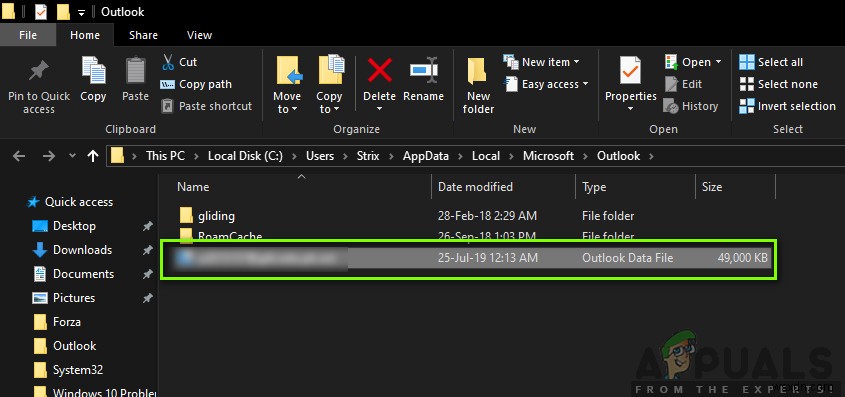Expand the Open button dropdown arrow

[718, 62]
